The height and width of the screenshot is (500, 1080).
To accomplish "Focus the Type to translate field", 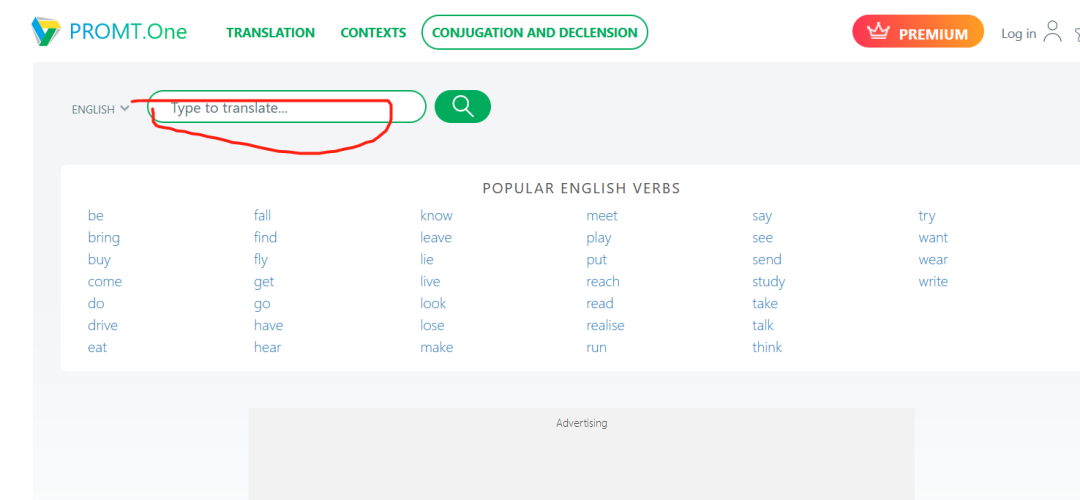I will click(x=287, y=107).
